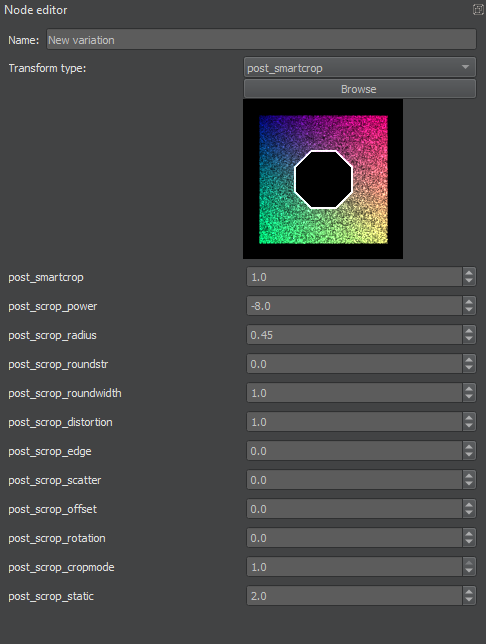Increase post_scrop_scatter with up arrow
The width and height of the screenshot is (486, 644).
point(469,476)
